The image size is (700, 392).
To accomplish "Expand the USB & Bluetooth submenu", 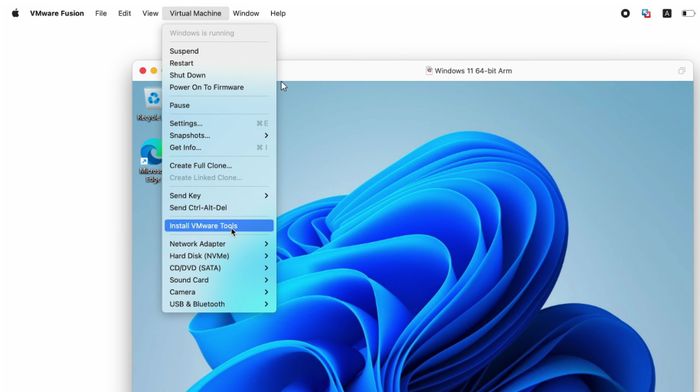I will (x=219, y=304).
